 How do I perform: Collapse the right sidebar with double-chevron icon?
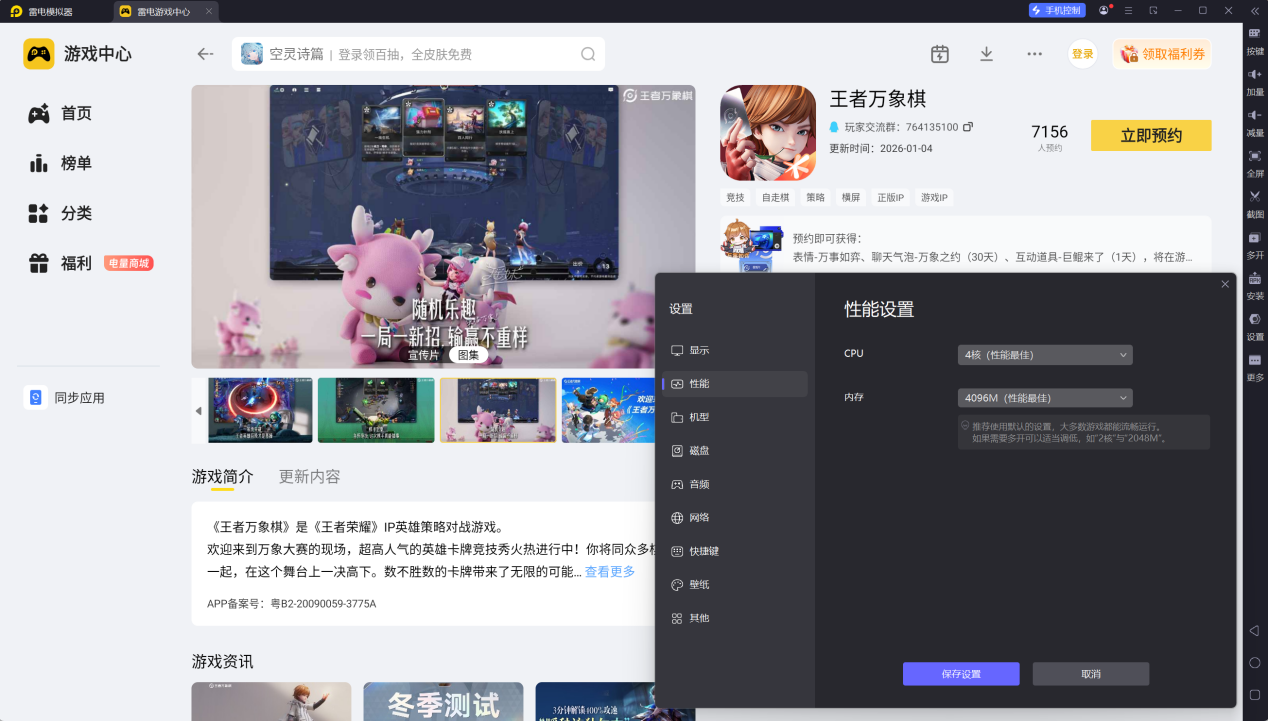coord(1255,10)
